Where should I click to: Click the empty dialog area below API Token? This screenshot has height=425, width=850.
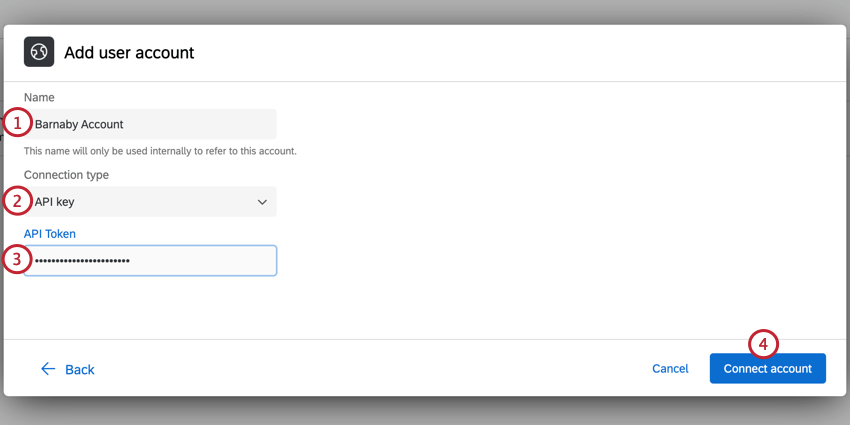tap(500, 300)
